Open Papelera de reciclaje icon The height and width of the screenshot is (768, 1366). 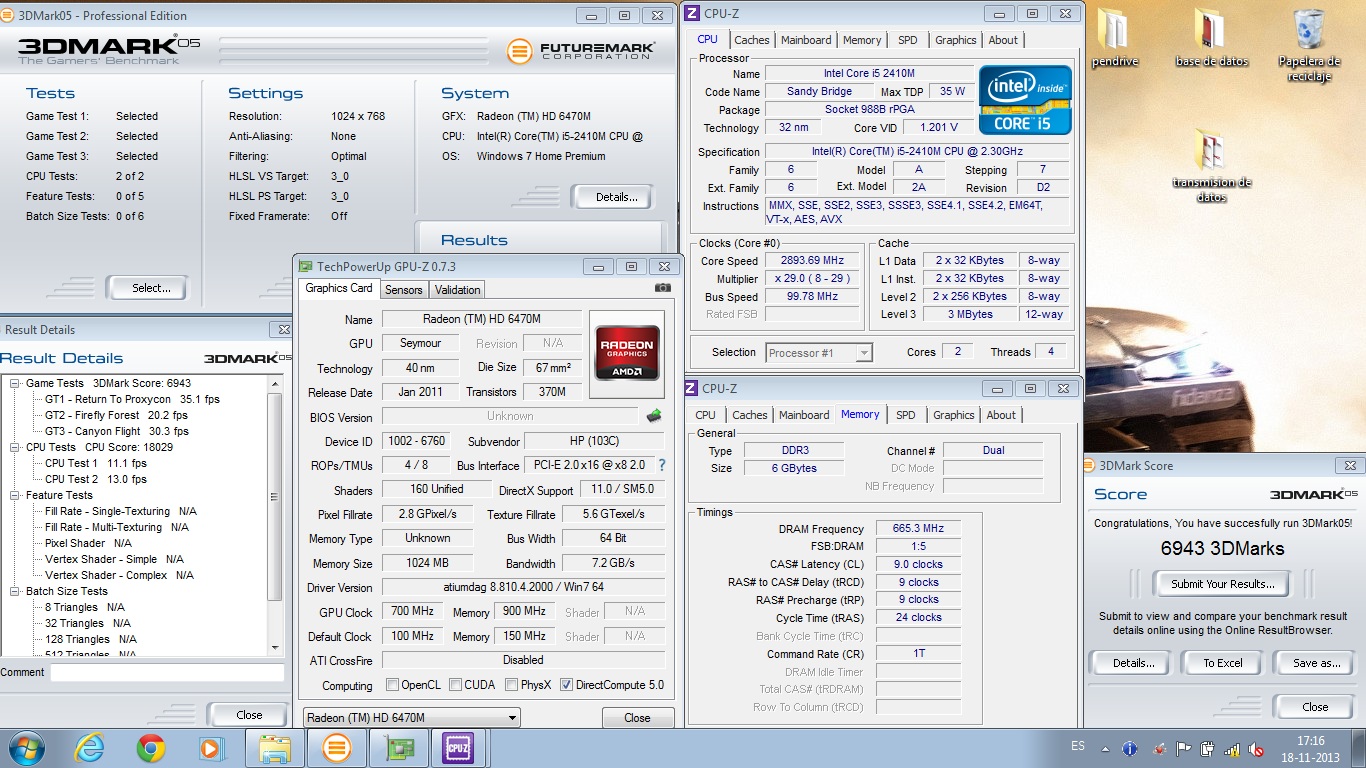1309,45
